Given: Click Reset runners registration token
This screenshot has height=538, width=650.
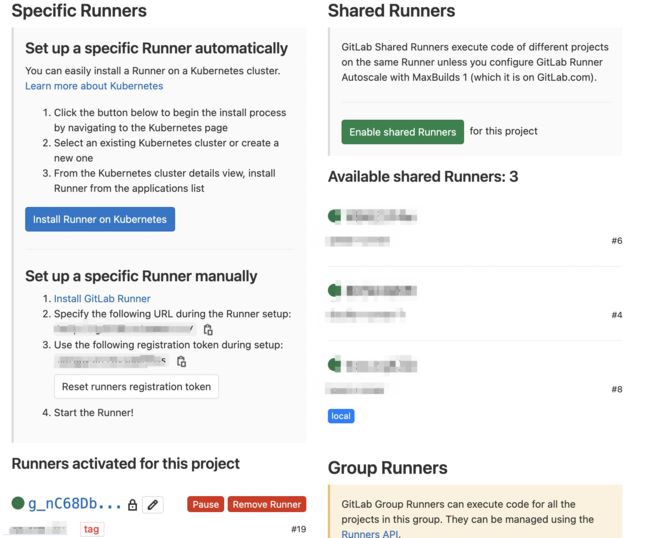Looking at the screenshot, I should pyautogui.click(x=136, y=387).
